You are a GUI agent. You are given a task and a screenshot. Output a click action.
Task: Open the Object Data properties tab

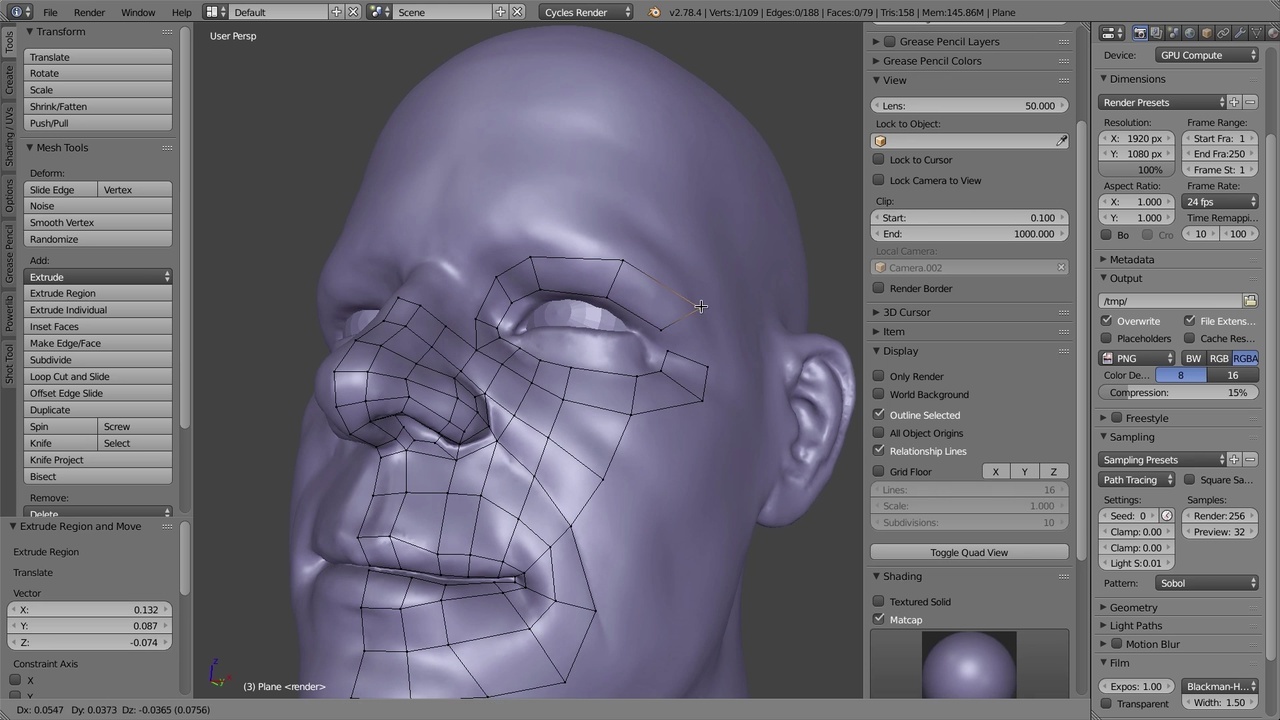coord(1256,32)
